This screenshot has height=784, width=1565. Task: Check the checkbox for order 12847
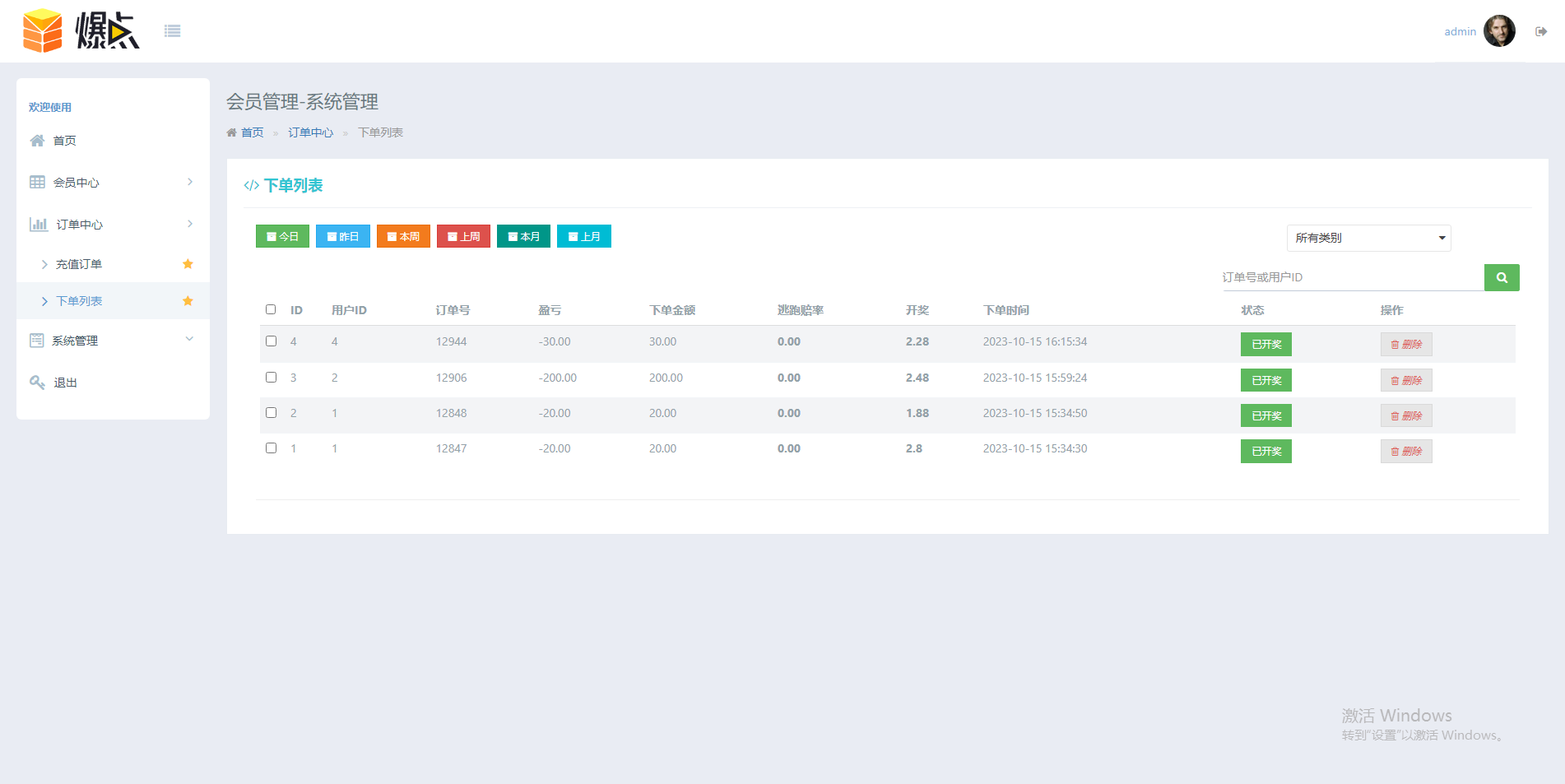pyautogui.click(x=271, y=448)
